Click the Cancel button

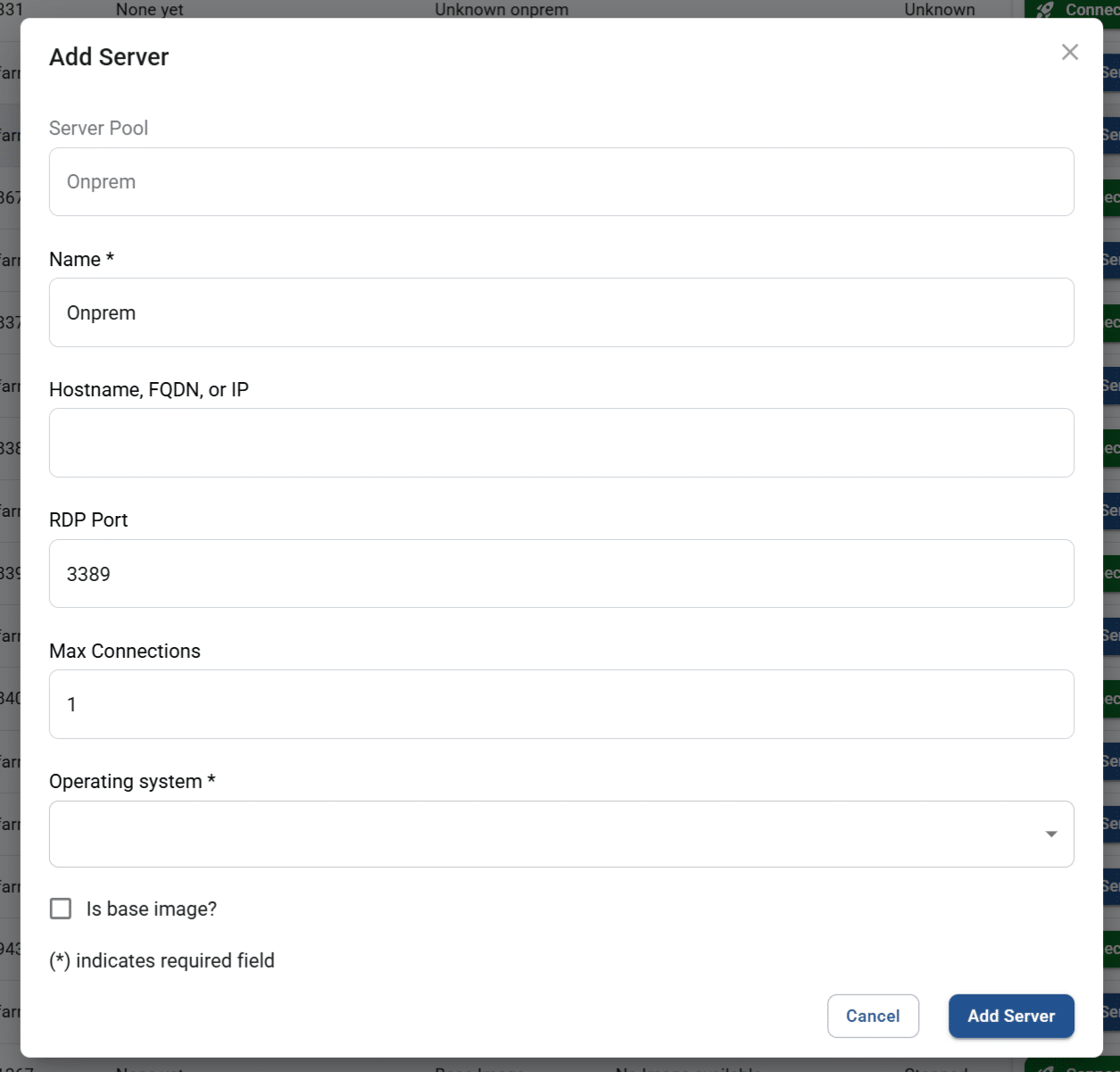click(x=873, y=1016)
